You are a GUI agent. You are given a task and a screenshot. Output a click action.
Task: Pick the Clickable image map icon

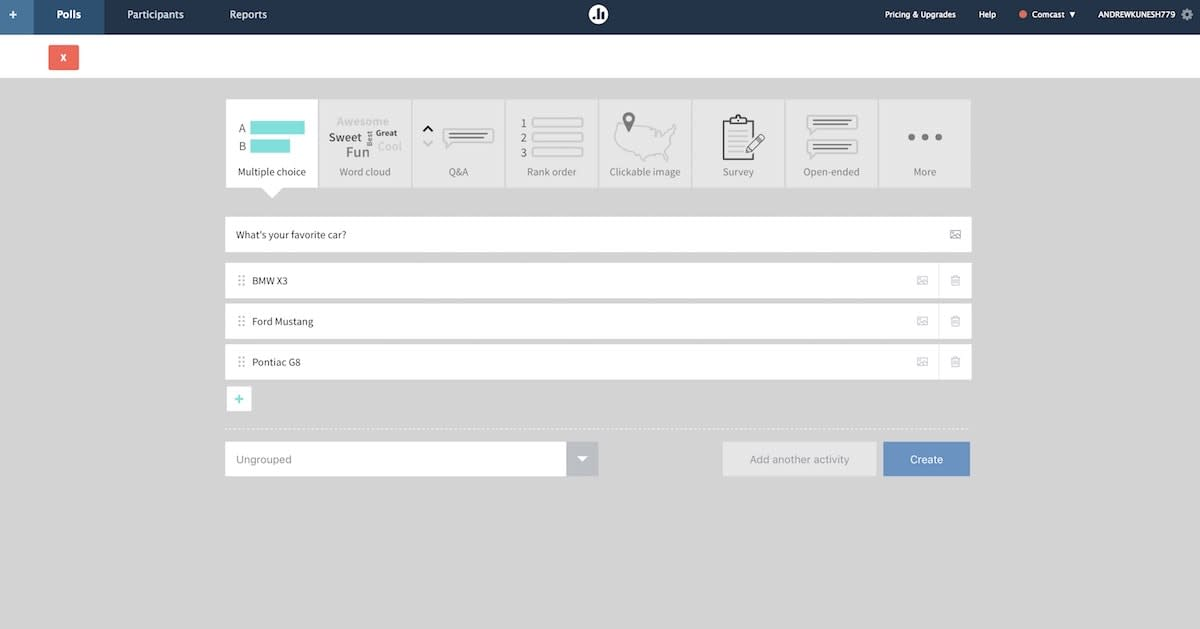(645, 137)
